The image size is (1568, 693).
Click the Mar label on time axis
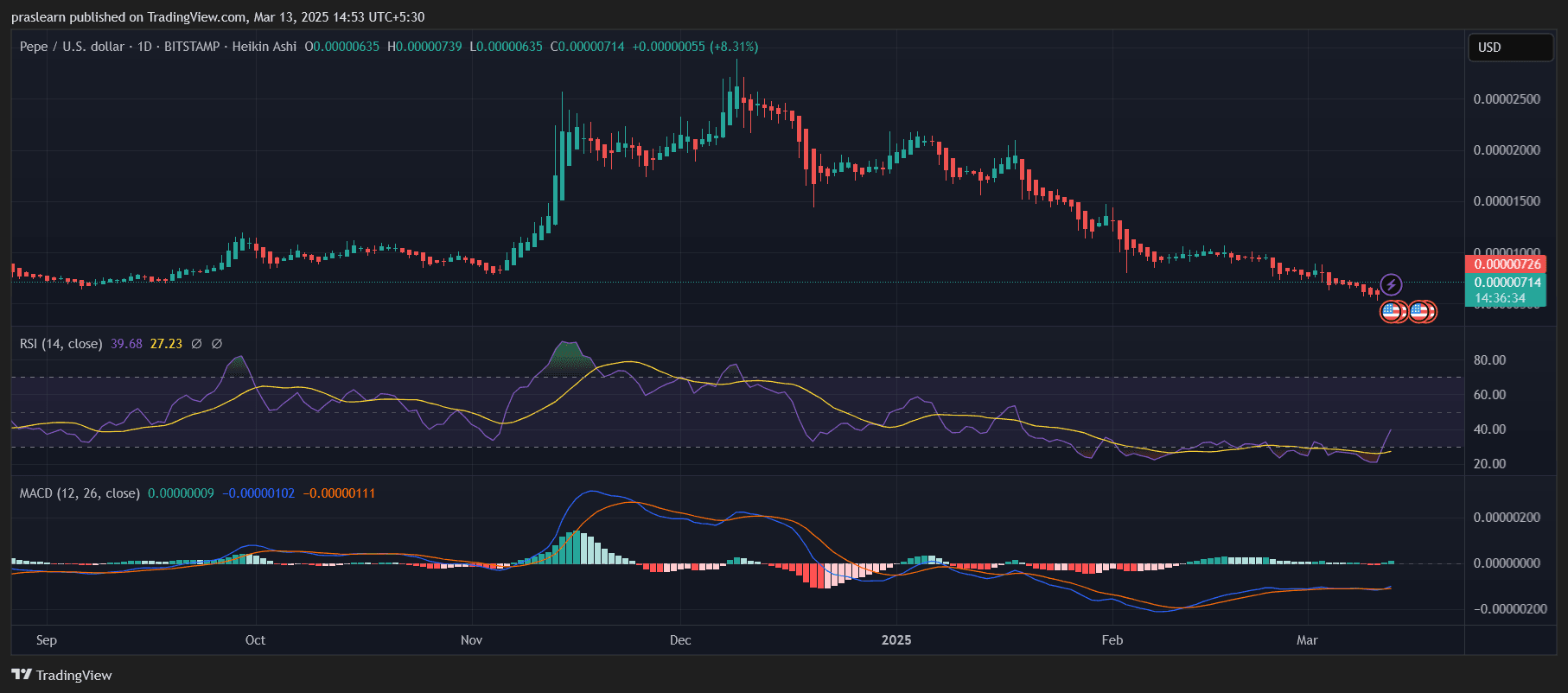(1307, 640)
